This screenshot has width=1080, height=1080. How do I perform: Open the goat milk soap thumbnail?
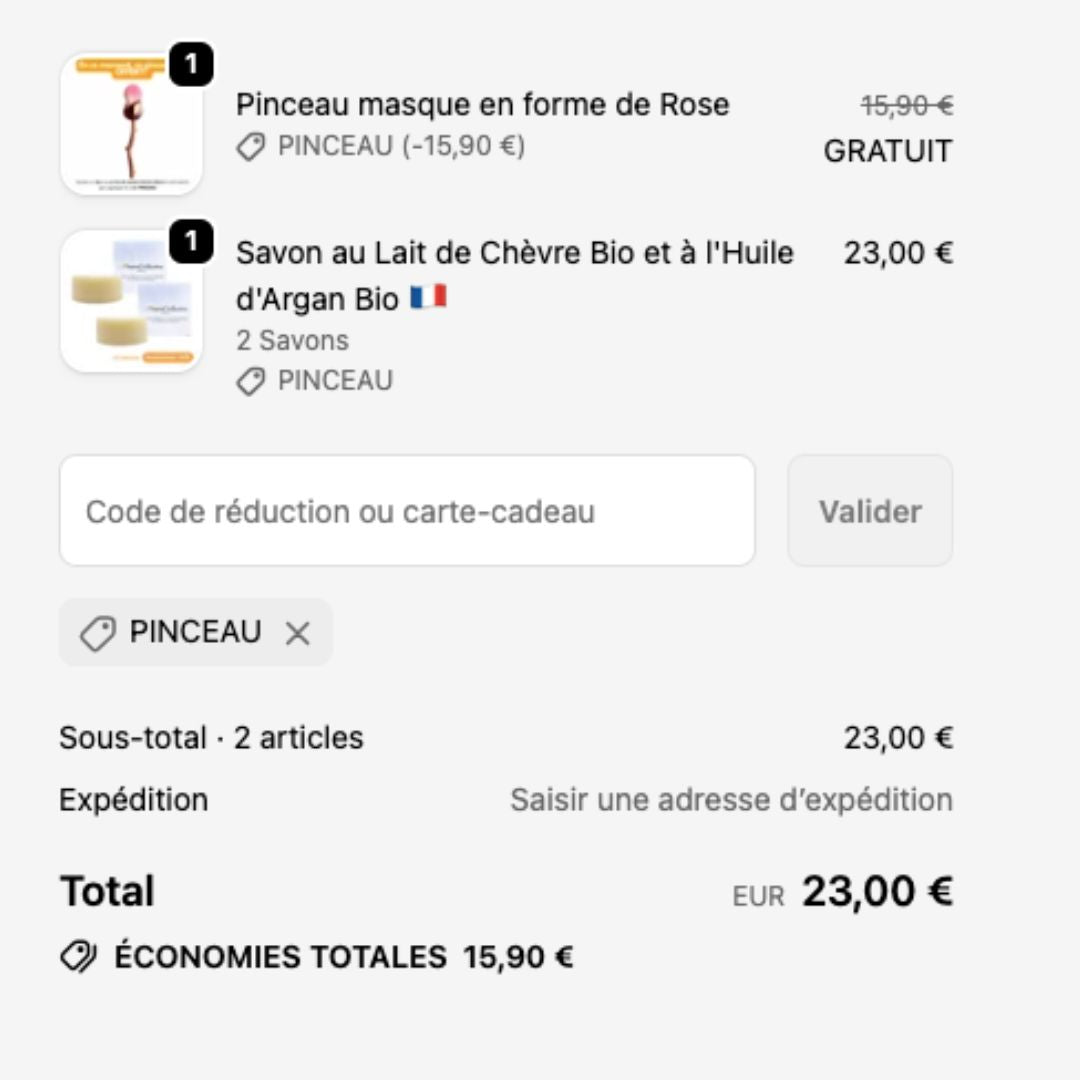[131, 301]
